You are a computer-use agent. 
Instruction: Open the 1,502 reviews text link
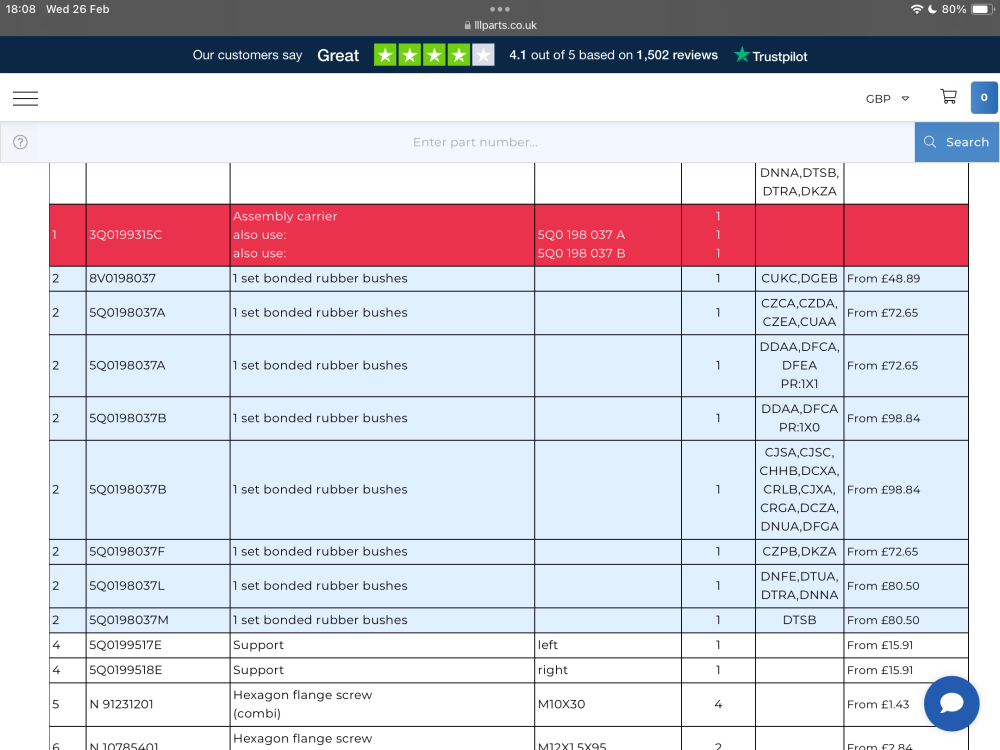coord(677,55)
